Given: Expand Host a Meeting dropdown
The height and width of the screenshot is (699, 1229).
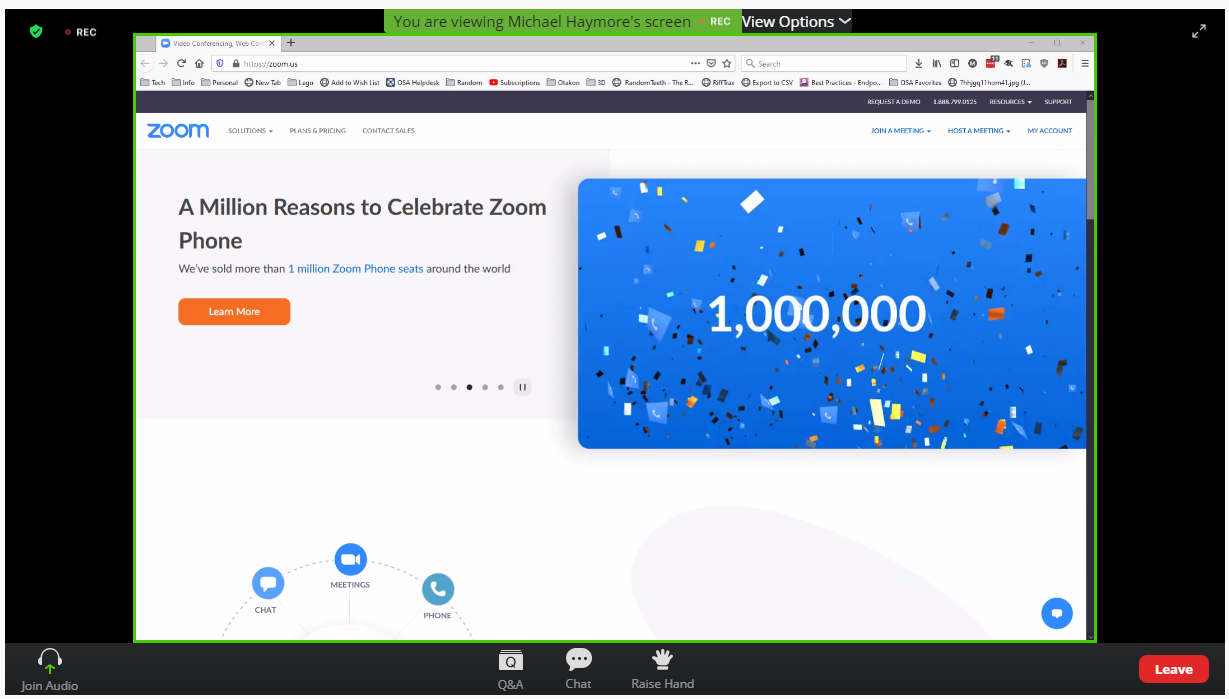Looking at the screenshot, I should 979,131.
